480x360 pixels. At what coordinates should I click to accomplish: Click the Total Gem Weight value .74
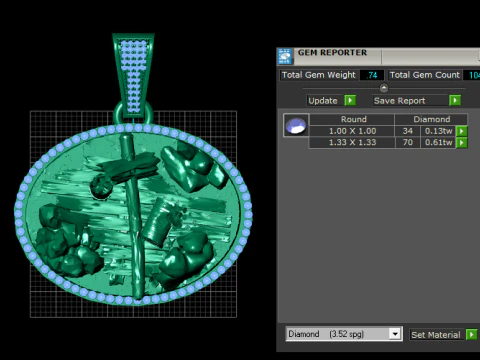tap(372, 75)
